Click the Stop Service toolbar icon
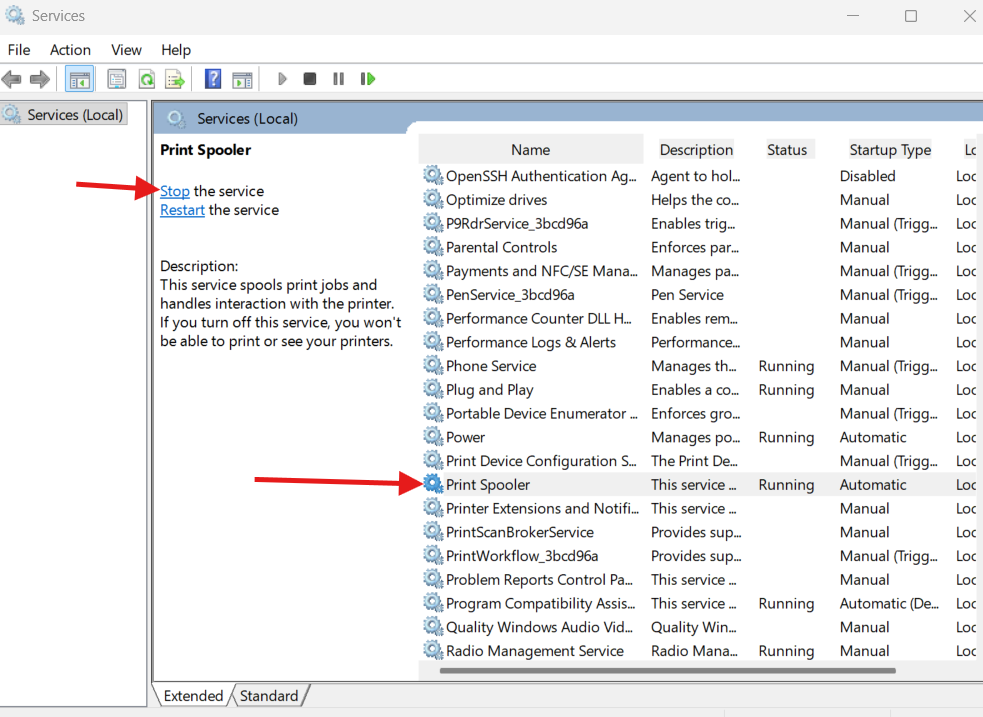This screenshot has width=983, height=717. click(x=310, y=79)
